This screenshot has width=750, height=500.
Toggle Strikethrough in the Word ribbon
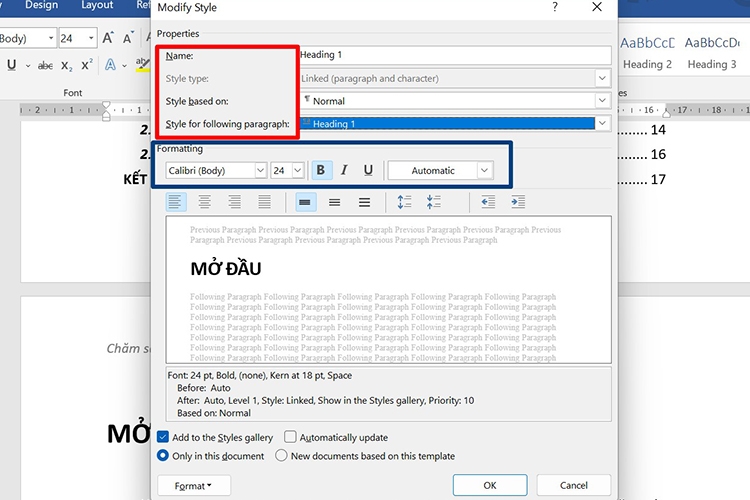point(45,66)
